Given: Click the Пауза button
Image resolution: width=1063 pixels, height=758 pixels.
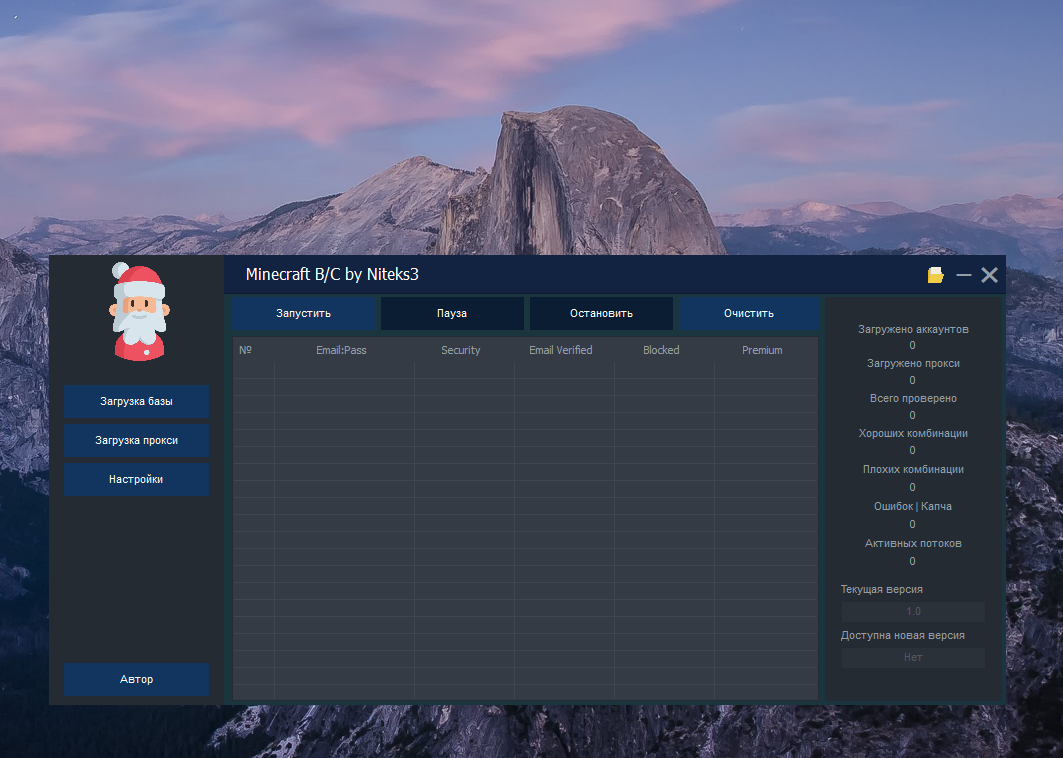Looking at the screenshot, I should pyautogui.click(x=452, y=313).
